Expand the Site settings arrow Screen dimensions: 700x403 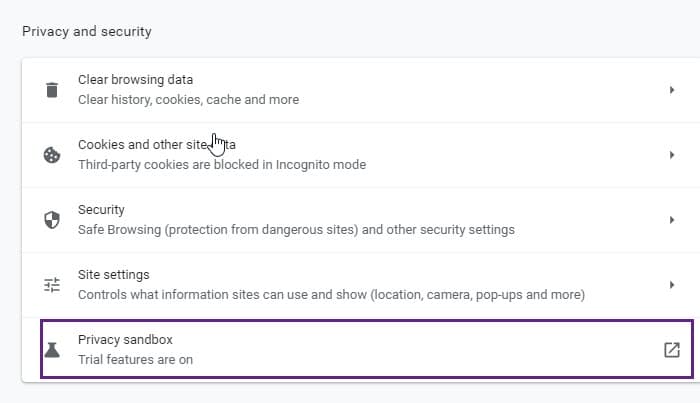(x=671, y=285)
